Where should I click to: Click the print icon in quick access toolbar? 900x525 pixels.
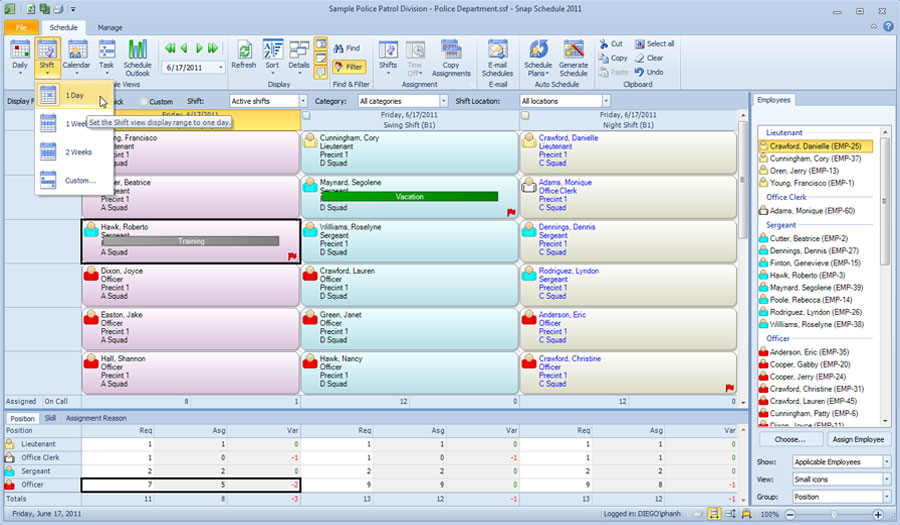pos(59,9)
